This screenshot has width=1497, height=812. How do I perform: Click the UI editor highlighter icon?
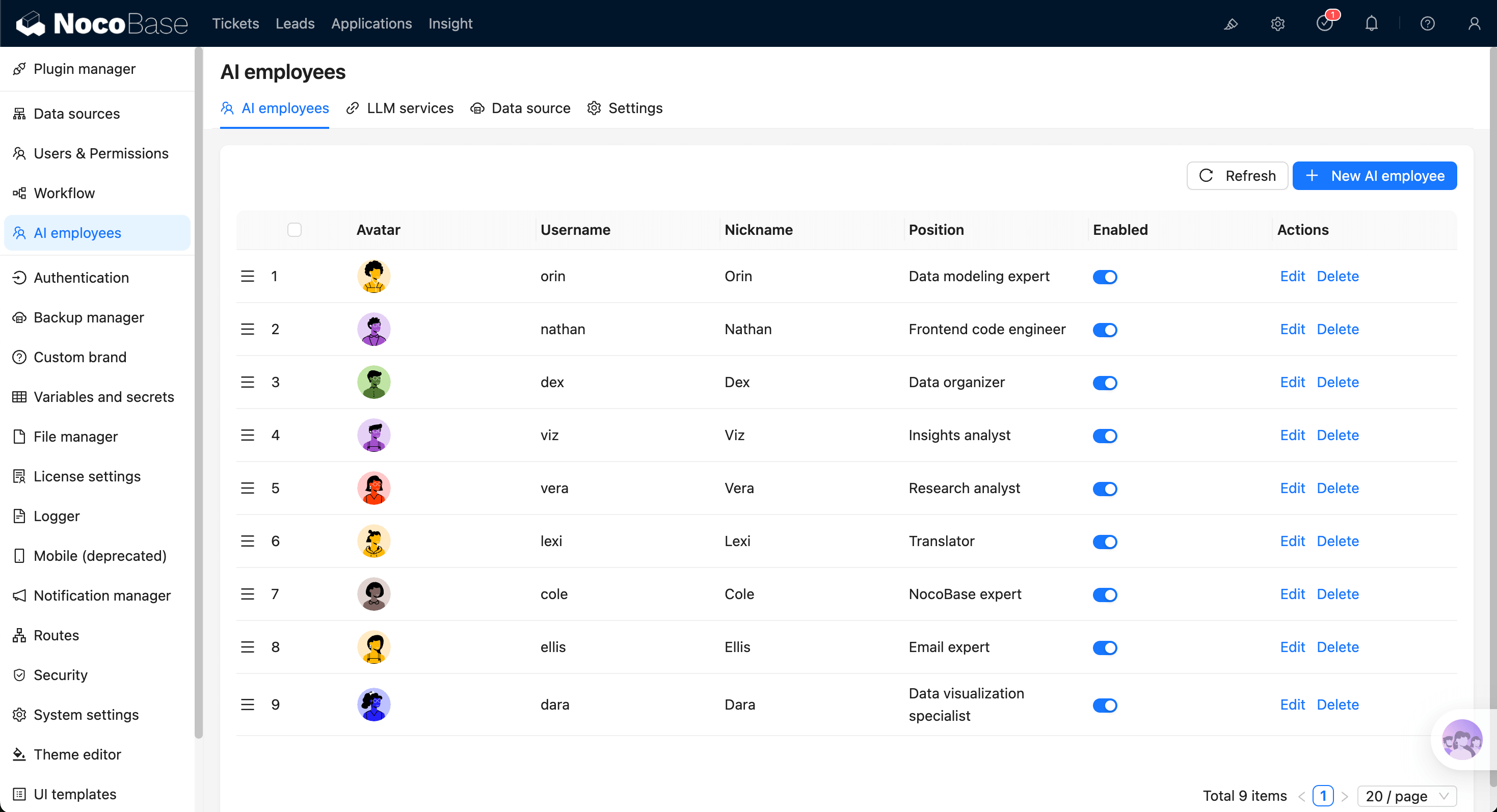pyautogui.click(x=1230, y=24)
